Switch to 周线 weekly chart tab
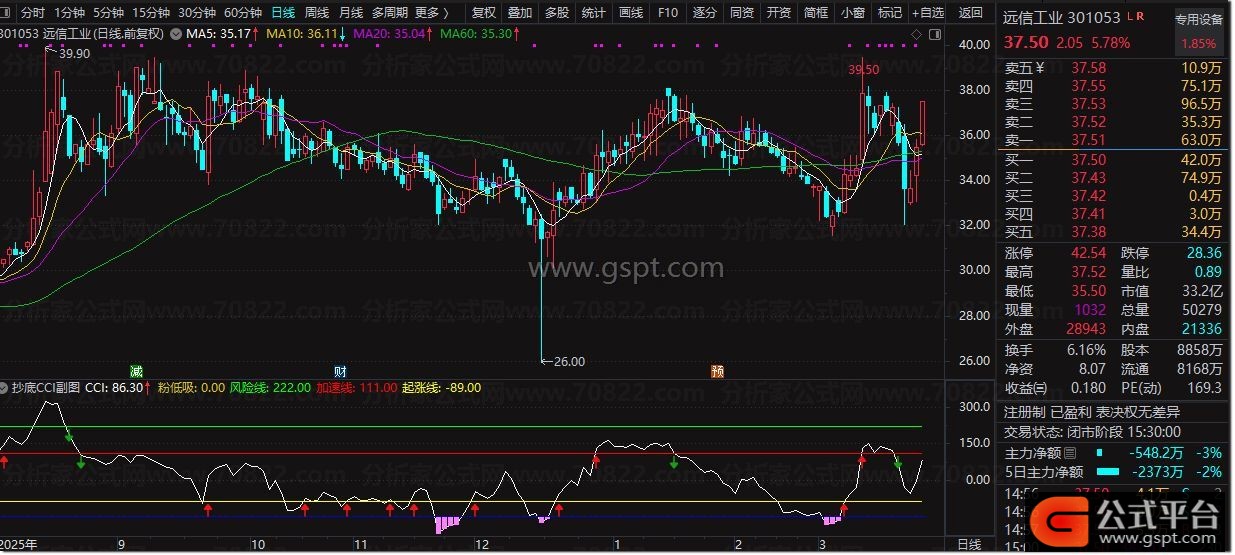1235x555 pixels. coord(316,13)
